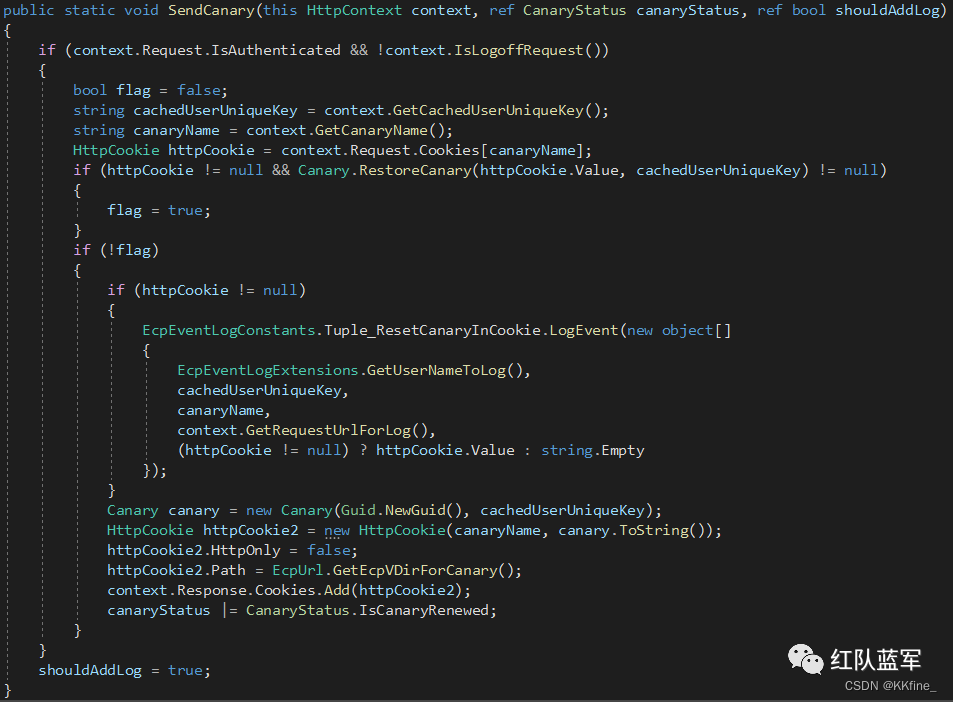Click the httpCookie2.HttpOnly property

pos(194,551)
